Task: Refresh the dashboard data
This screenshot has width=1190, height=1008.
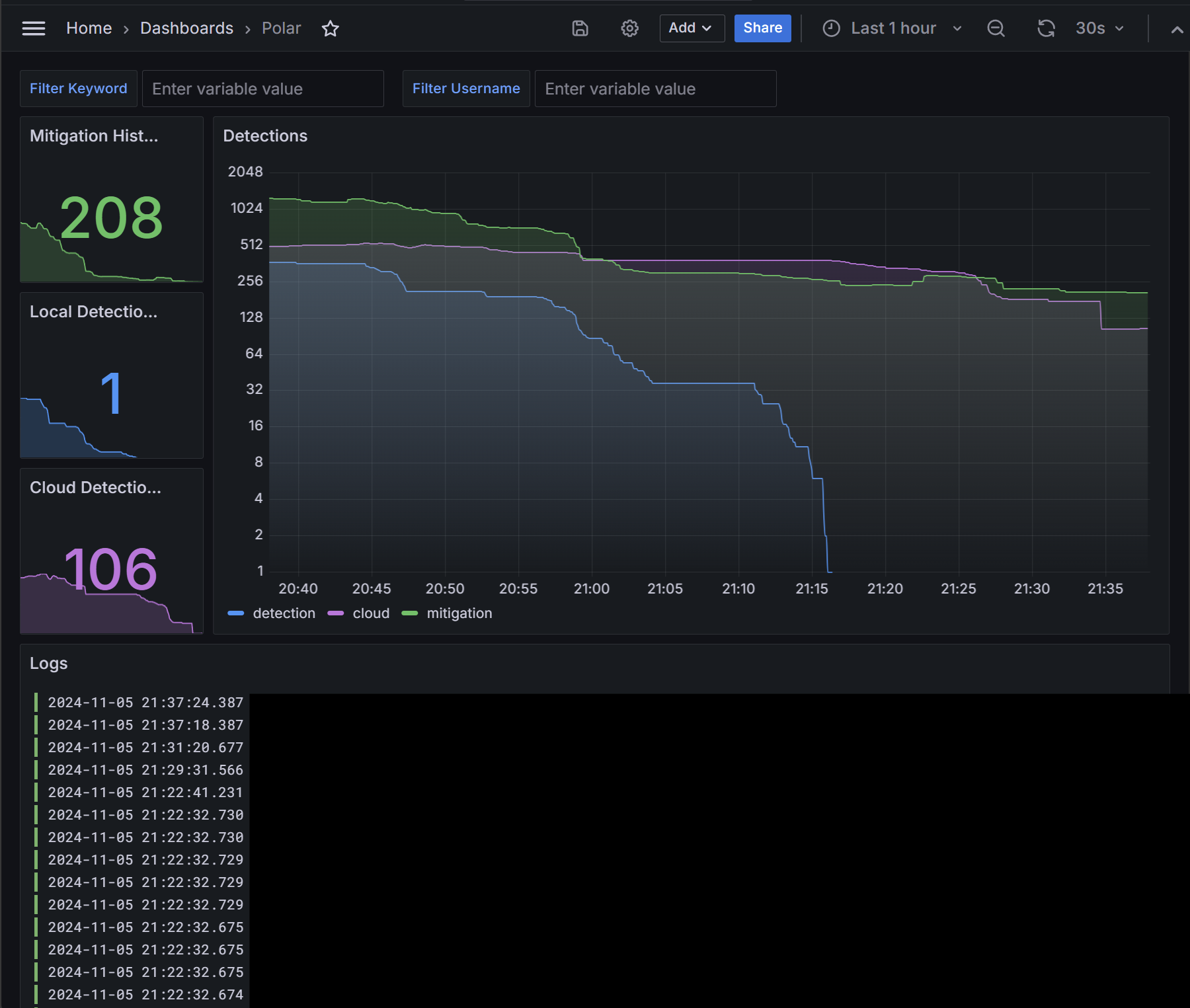Action: pos(1045,28)
